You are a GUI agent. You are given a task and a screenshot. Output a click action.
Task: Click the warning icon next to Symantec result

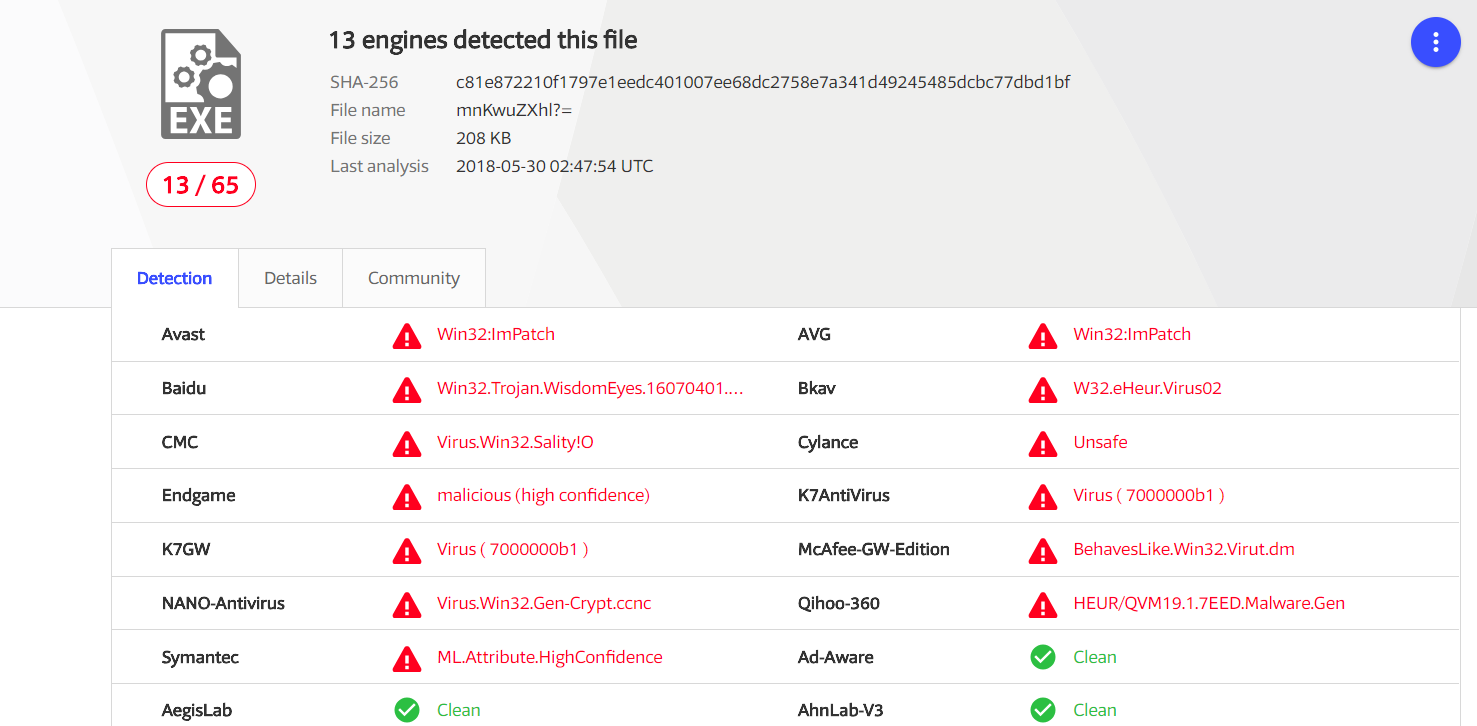[x=407, y=658]
